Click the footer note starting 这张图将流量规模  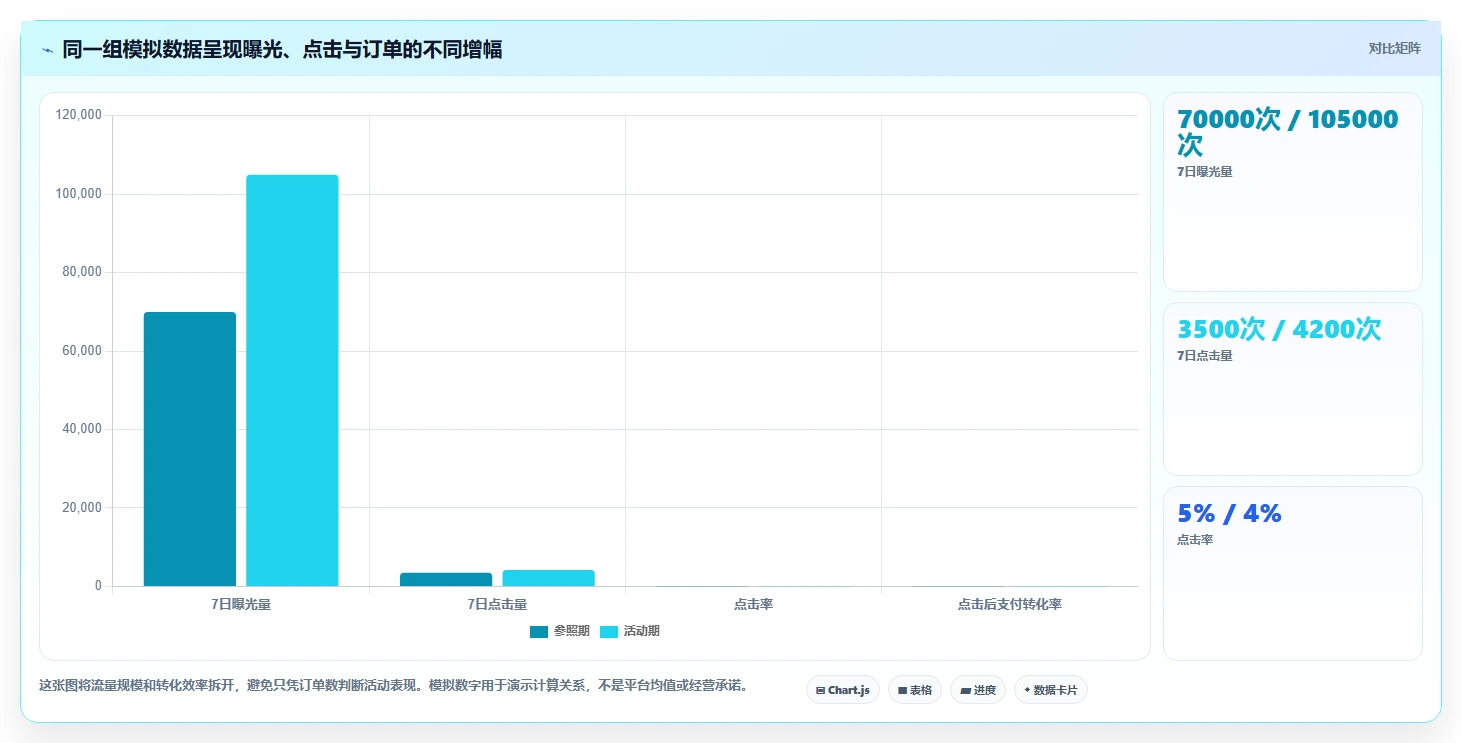tap(393, 686)
